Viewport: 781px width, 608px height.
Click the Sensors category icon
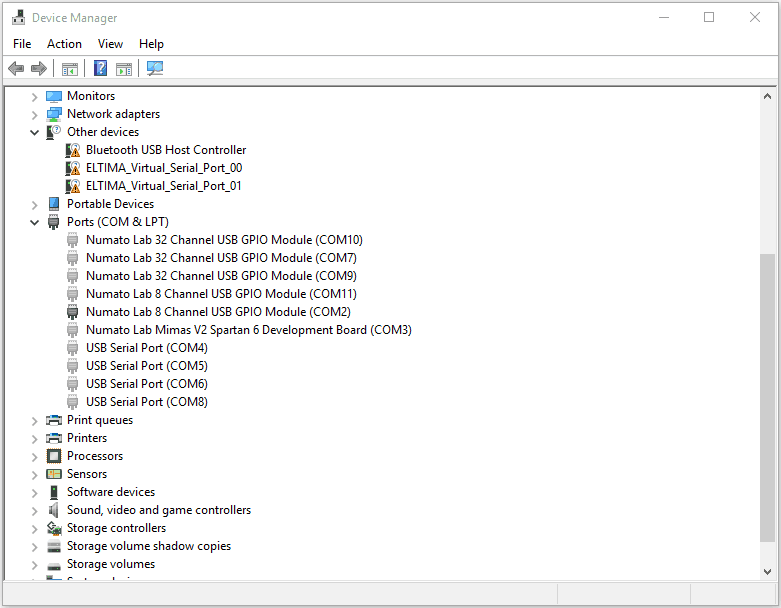coord(54,474)
